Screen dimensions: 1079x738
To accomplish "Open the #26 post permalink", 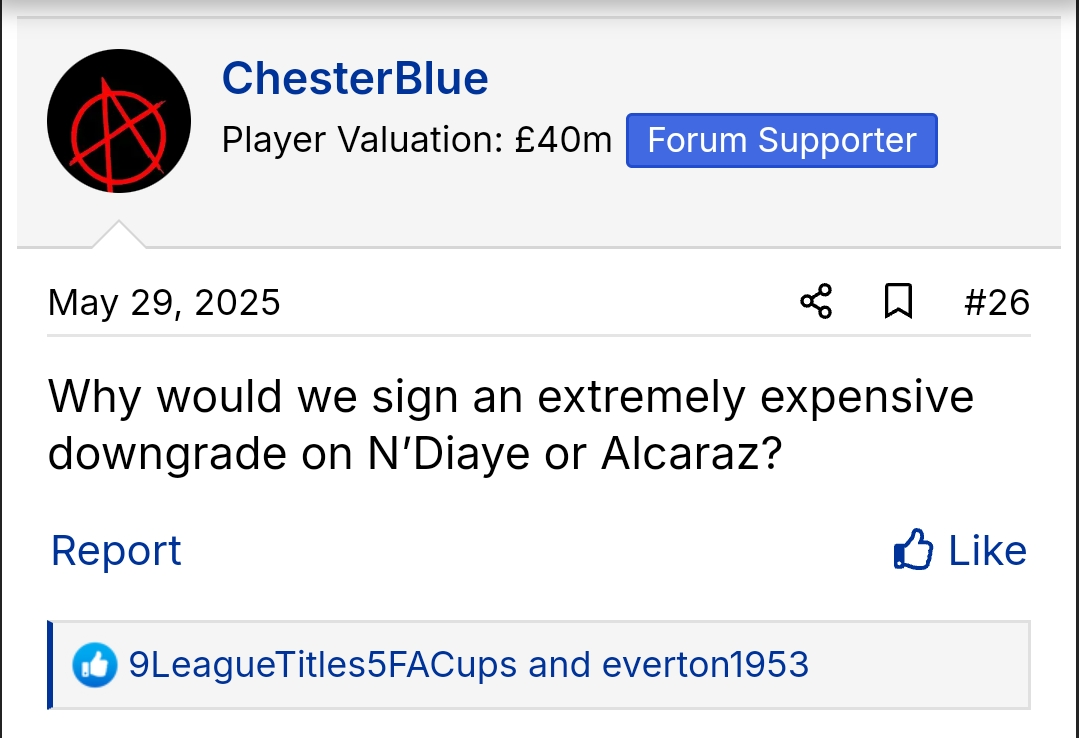I will click(x=996, y=302).
